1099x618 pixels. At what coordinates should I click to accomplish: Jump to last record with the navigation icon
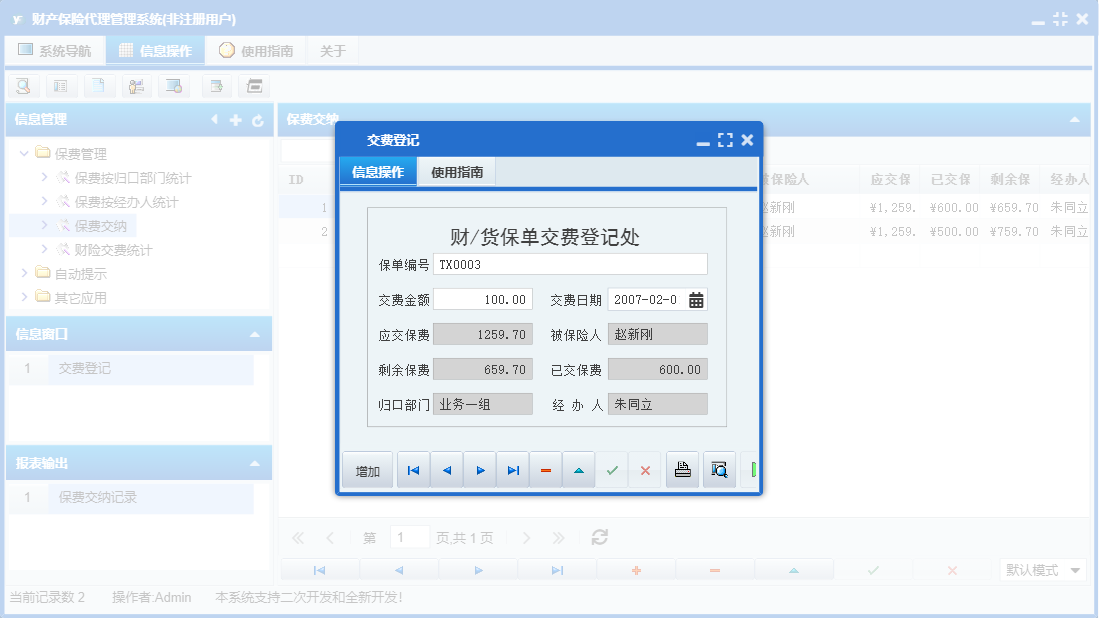pyautogui.click(x=513, y=469)
